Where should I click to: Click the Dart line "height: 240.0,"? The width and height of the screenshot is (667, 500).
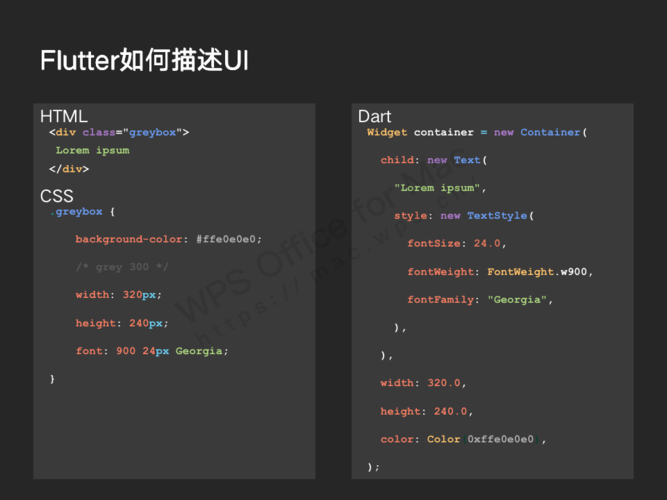[x=427, y=411]
